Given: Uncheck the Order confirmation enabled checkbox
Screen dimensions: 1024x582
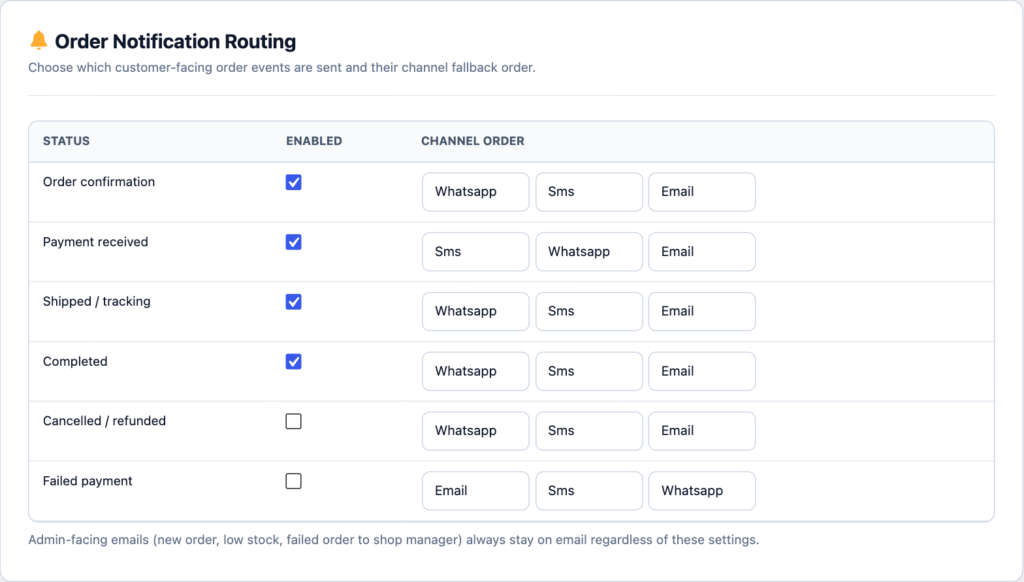Looking at the screenshot, I should [x=293, y=182].
